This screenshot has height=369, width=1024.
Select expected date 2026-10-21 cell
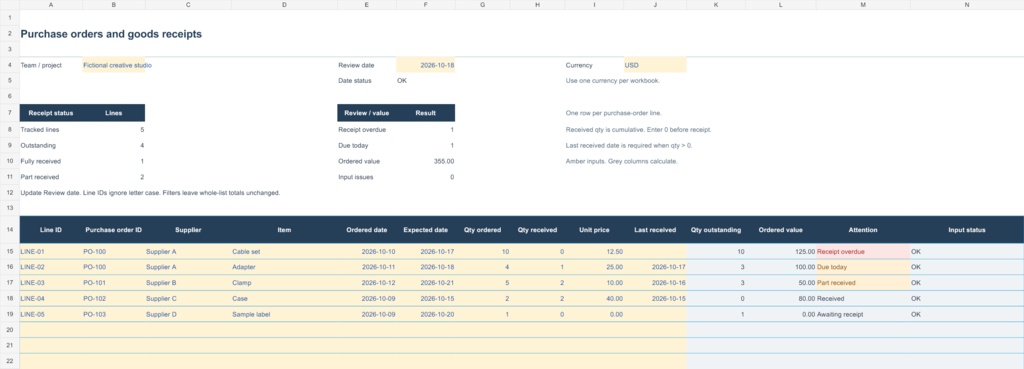pyautogui.click(x=426, y=283)
